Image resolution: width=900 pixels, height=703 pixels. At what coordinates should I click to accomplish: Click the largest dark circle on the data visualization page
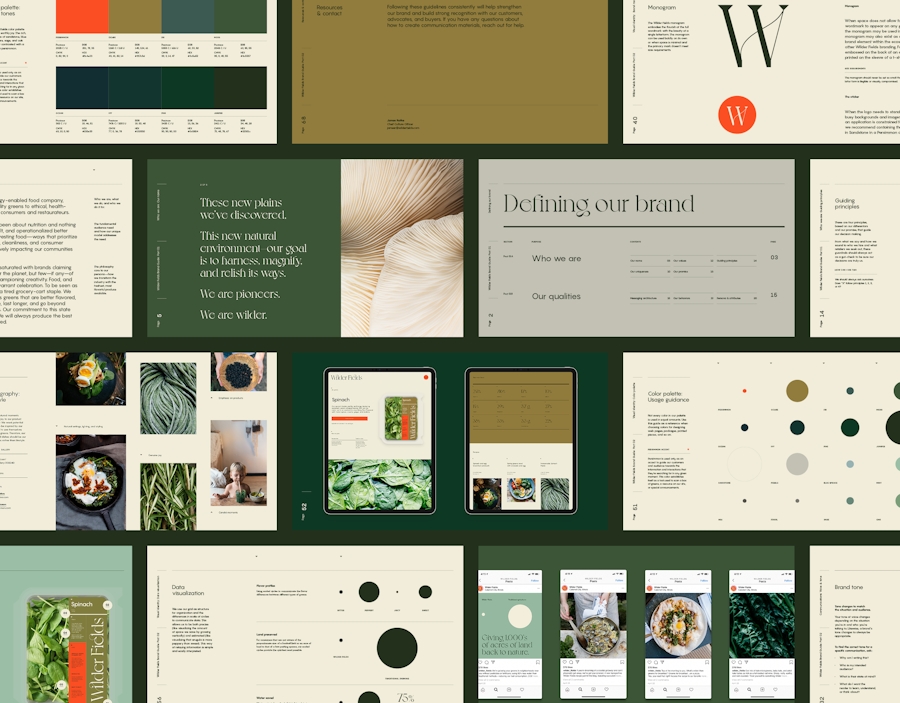(x=397, y=648)
